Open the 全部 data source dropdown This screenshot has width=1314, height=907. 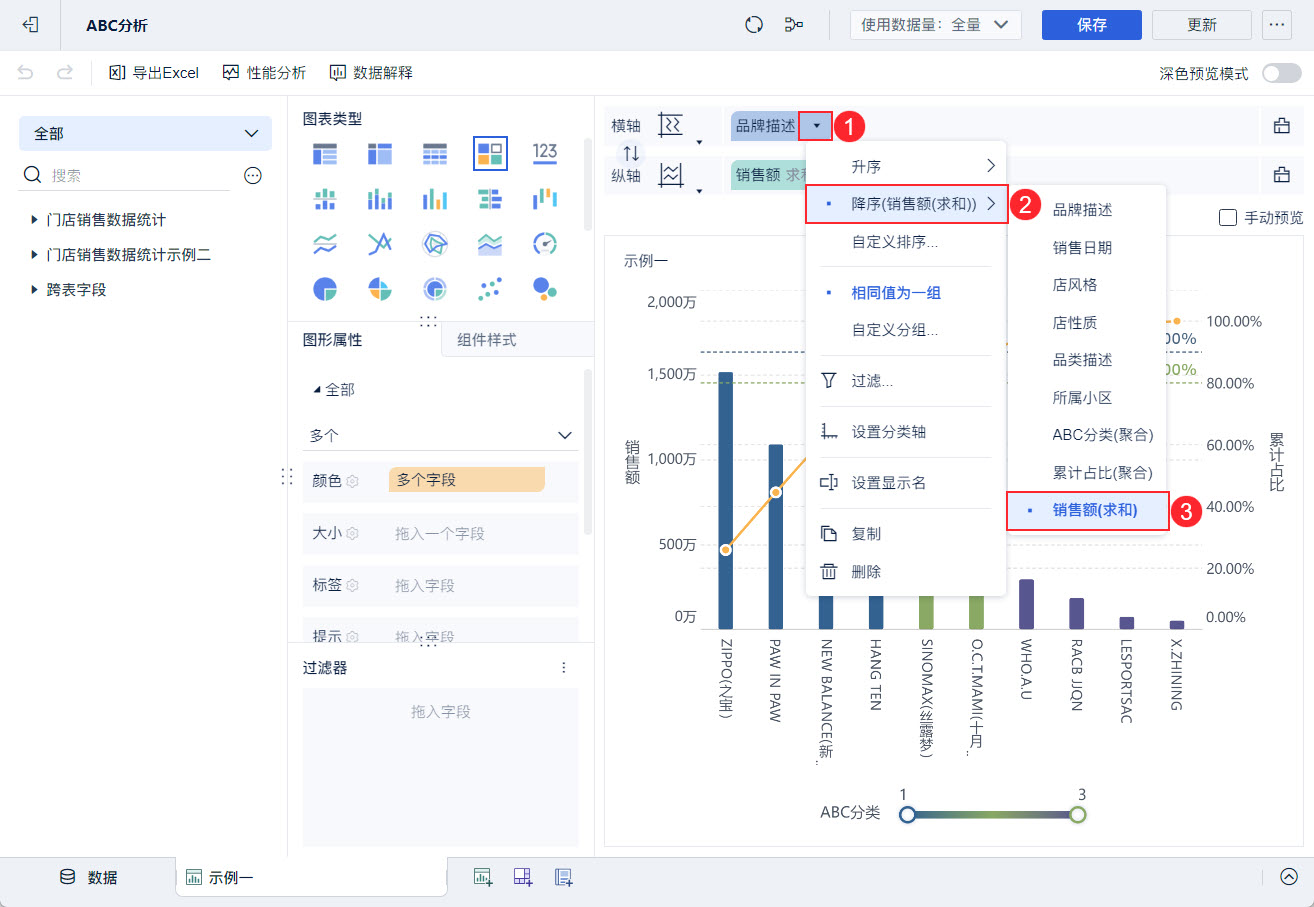click(x=145, y=133)
